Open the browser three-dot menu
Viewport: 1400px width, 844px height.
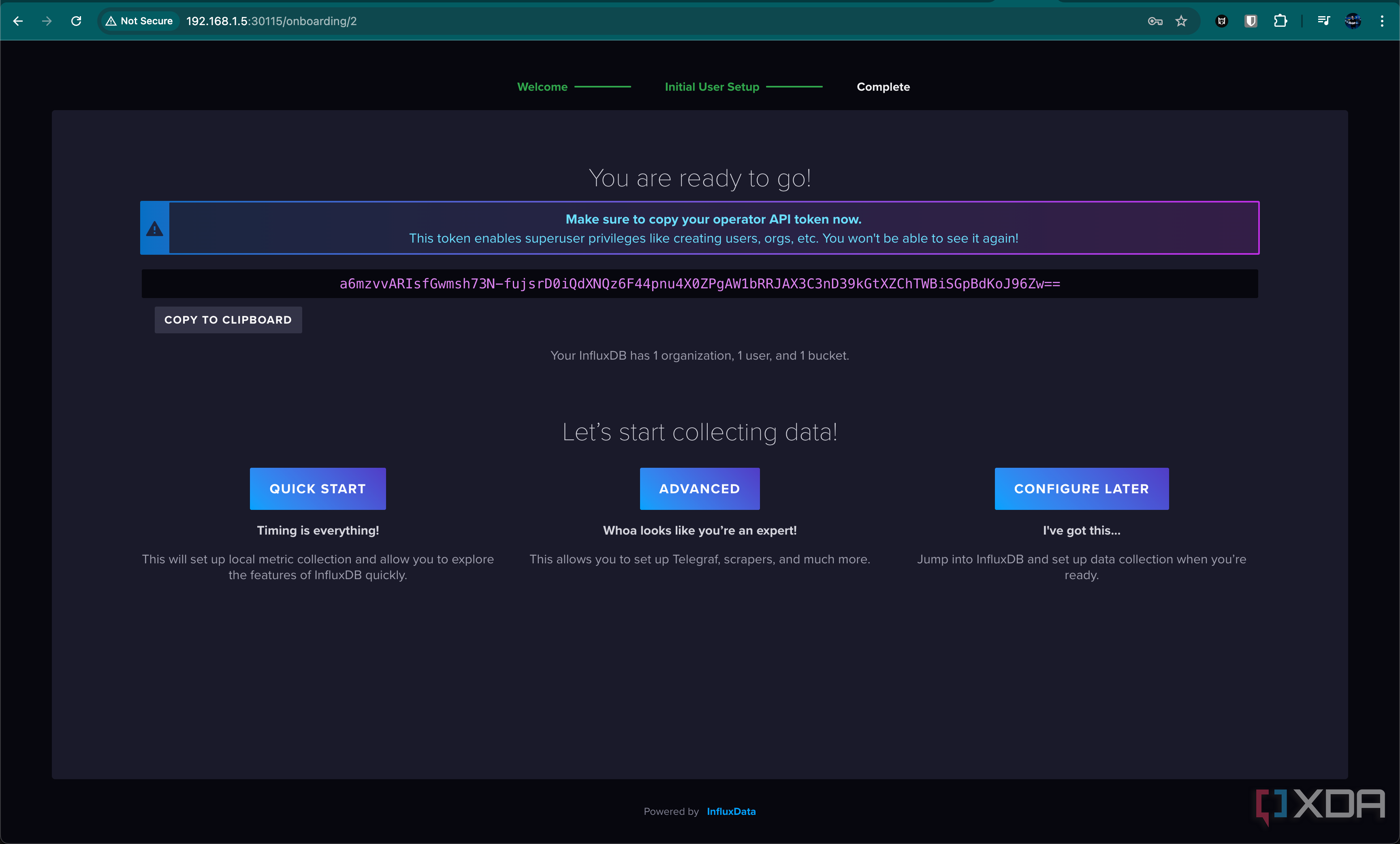(1382, 21)
